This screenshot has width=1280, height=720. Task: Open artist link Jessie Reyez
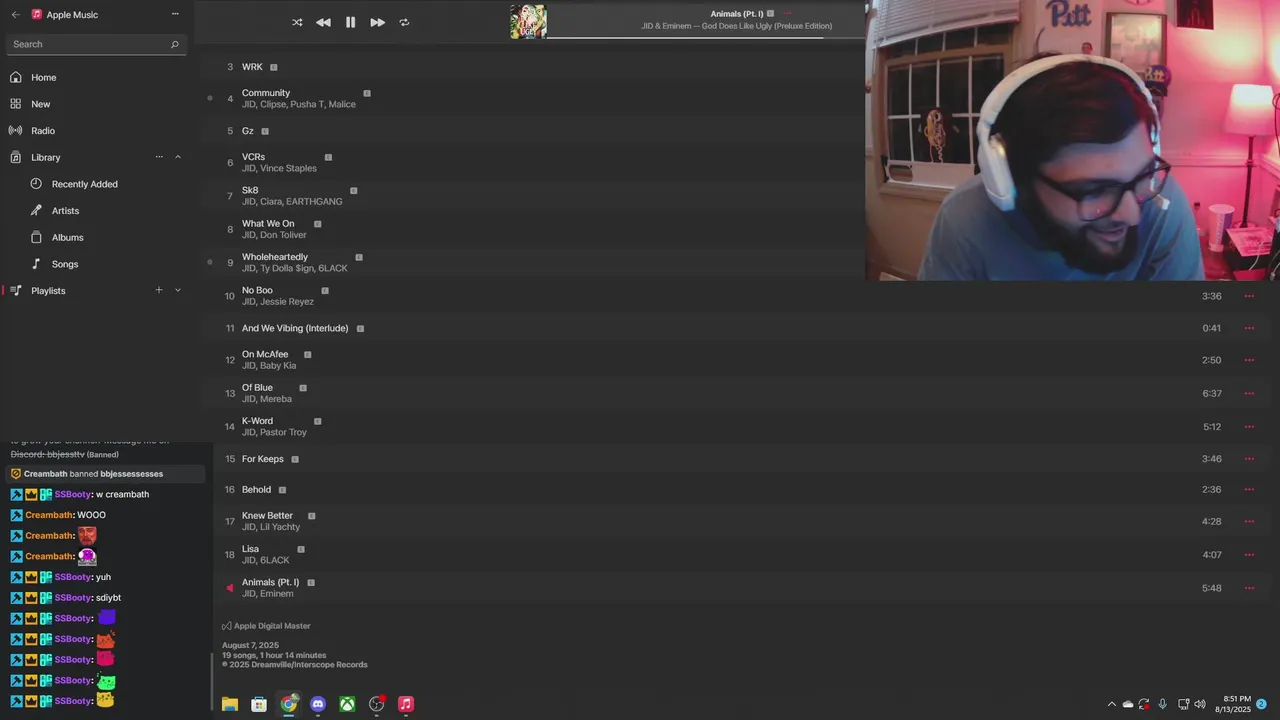pos(287,302)
